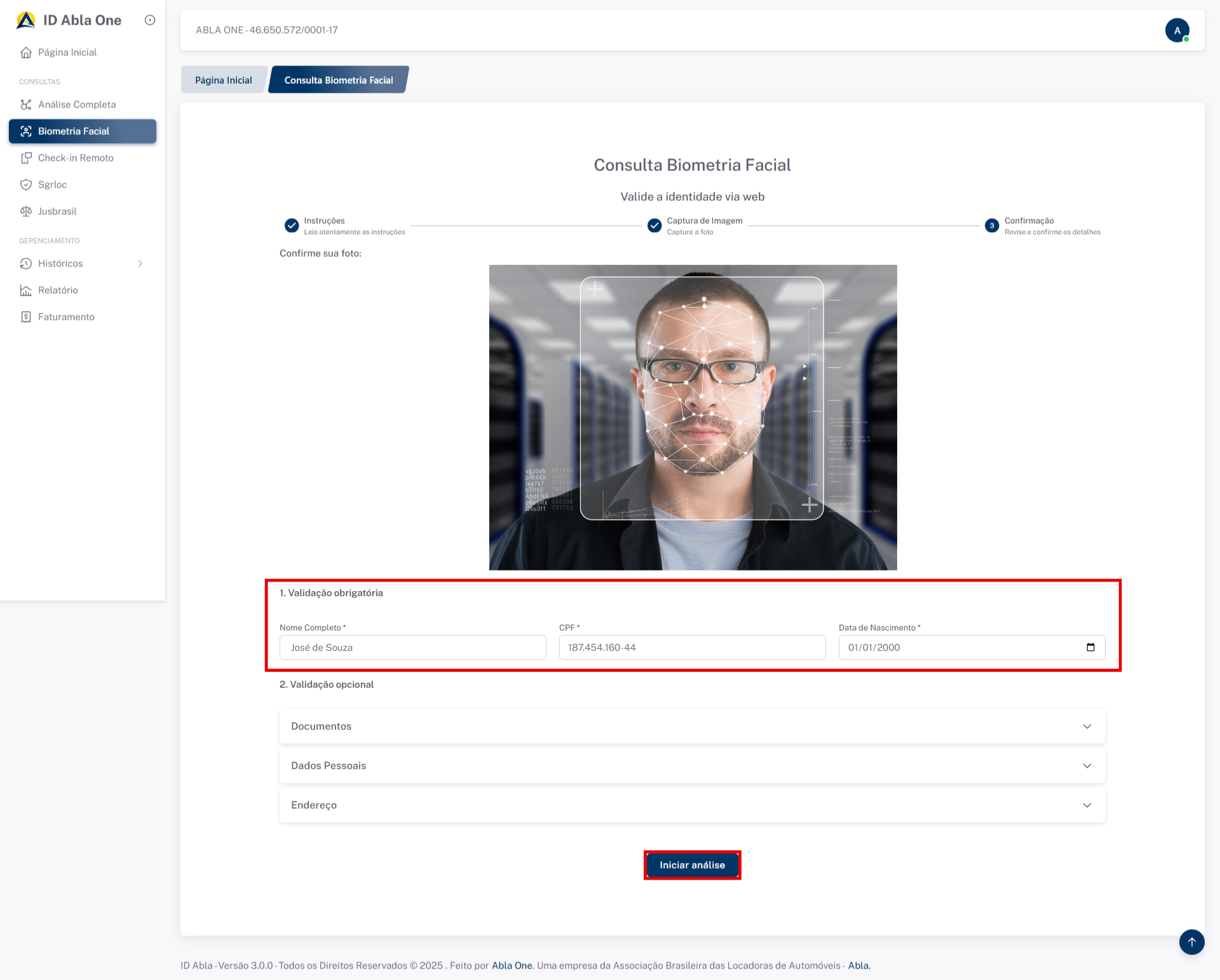Open calendar picker in Data de Nascimento

click(x=1090, y=648)
